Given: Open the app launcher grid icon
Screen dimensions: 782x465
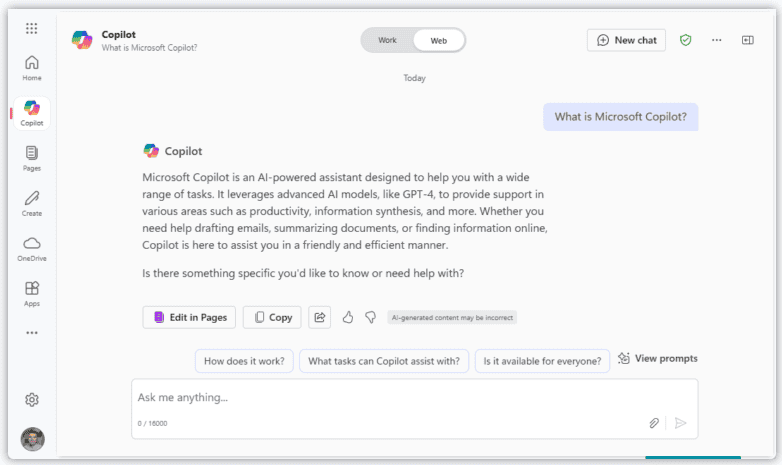Looking at the screenshot, I should point(32,29).
